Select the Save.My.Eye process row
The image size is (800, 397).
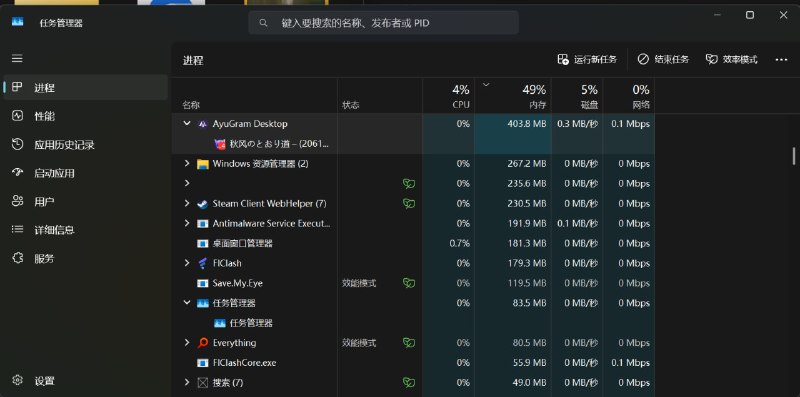coord(413,283)
